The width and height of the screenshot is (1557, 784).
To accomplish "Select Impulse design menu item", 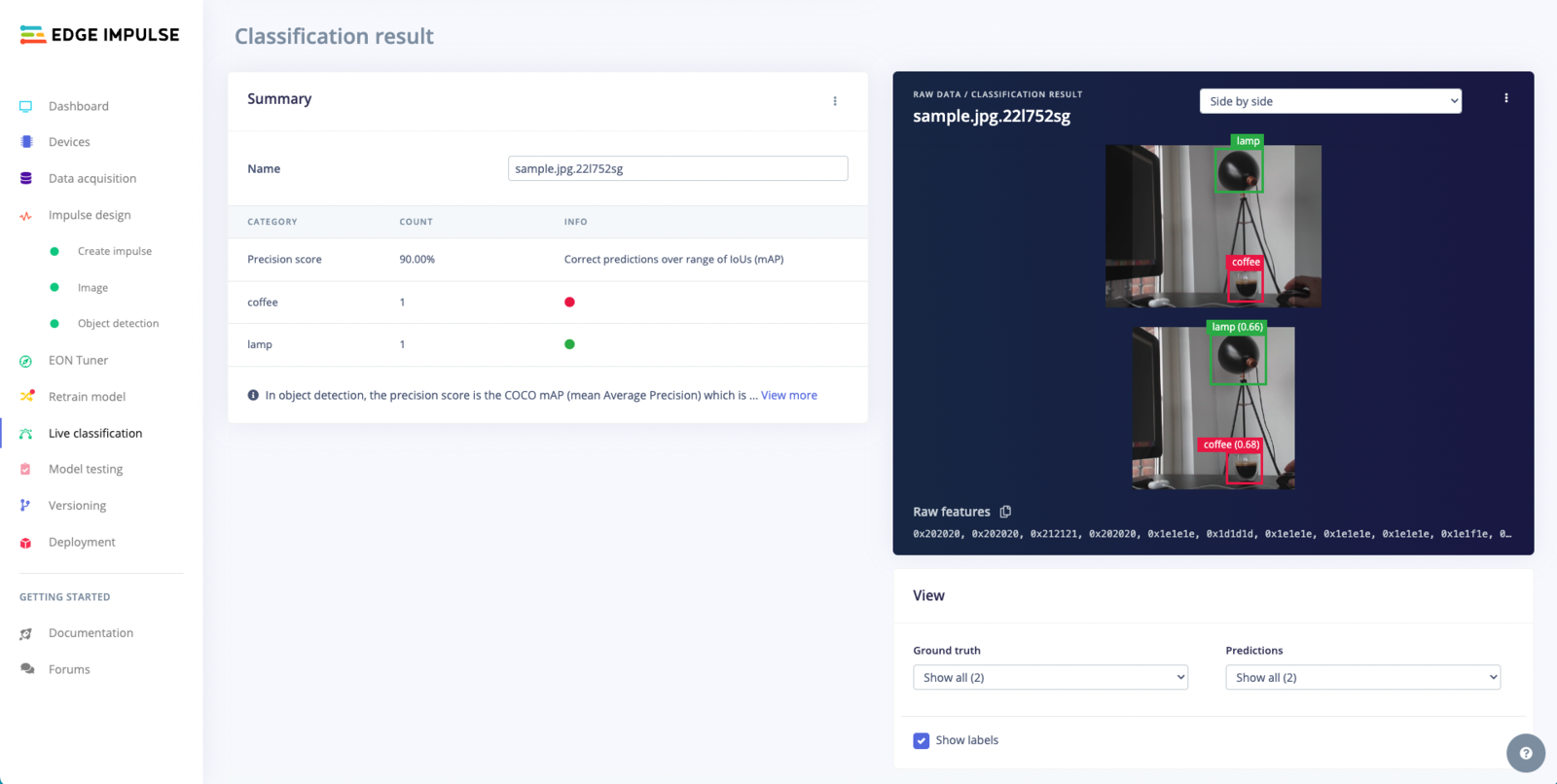I will (x=90, y=215).
